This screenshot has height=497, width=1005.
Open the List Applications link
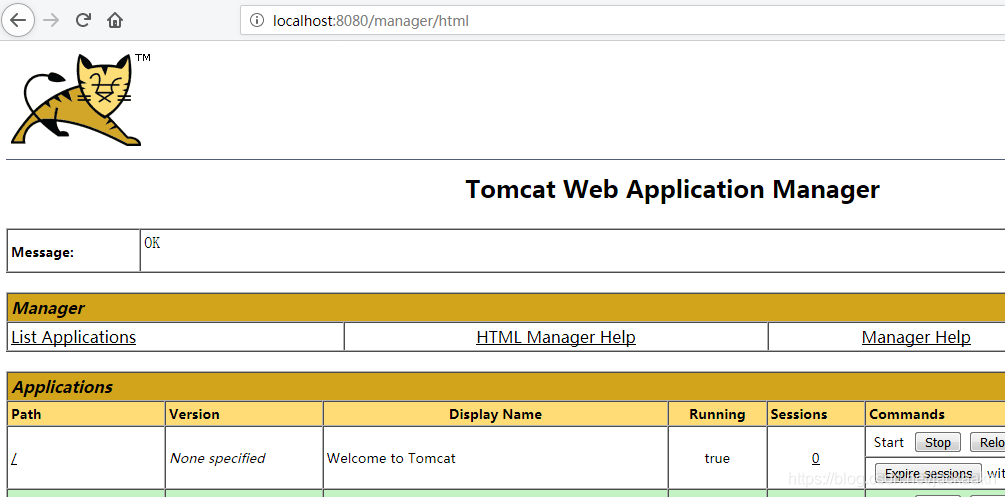74,337
